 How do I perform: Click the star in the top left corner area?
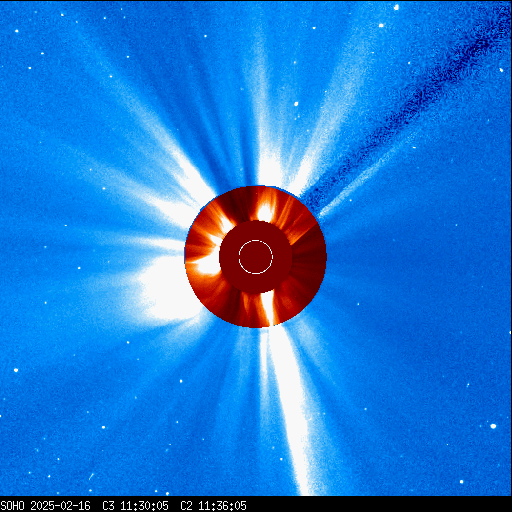point(17,31)
